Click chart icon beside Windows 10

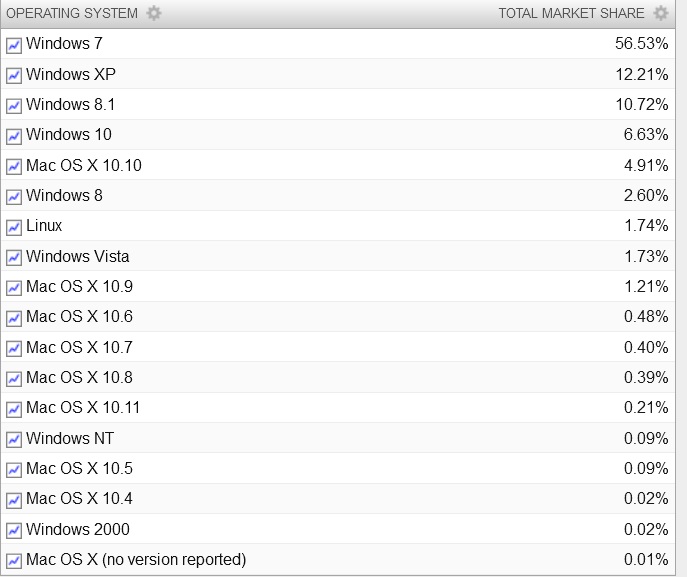[14, 136]
